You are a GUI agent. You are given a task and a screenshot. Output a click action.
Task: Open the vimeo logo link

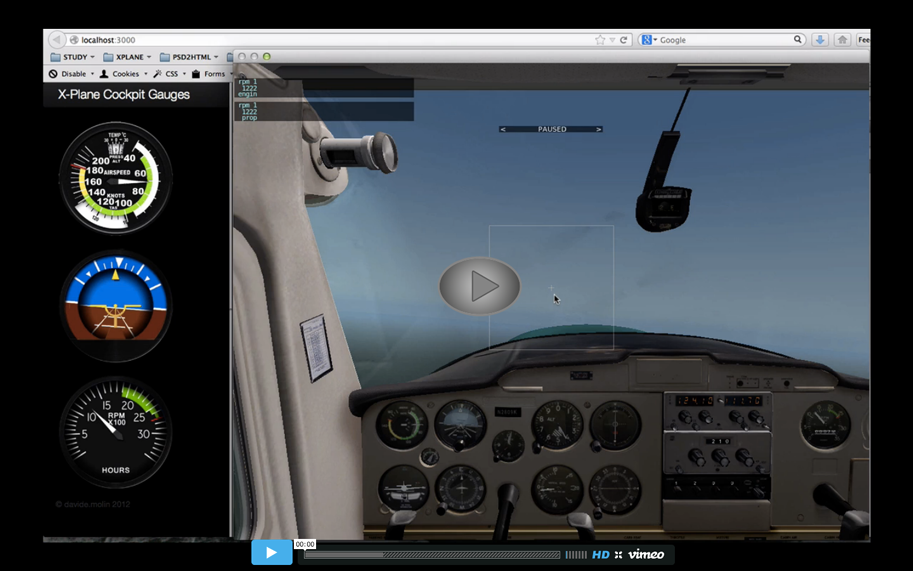click(646, 555)
